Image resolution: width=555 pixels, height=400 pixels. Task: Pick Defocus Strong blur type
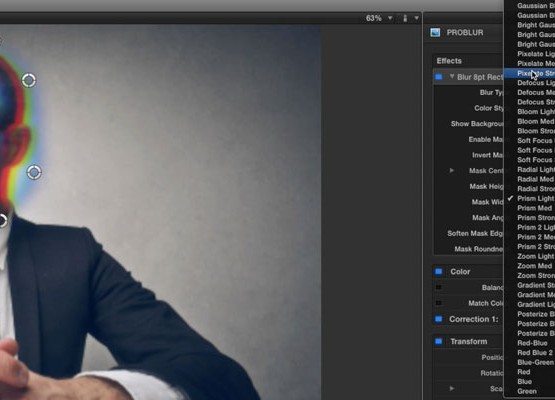point(536,102)
